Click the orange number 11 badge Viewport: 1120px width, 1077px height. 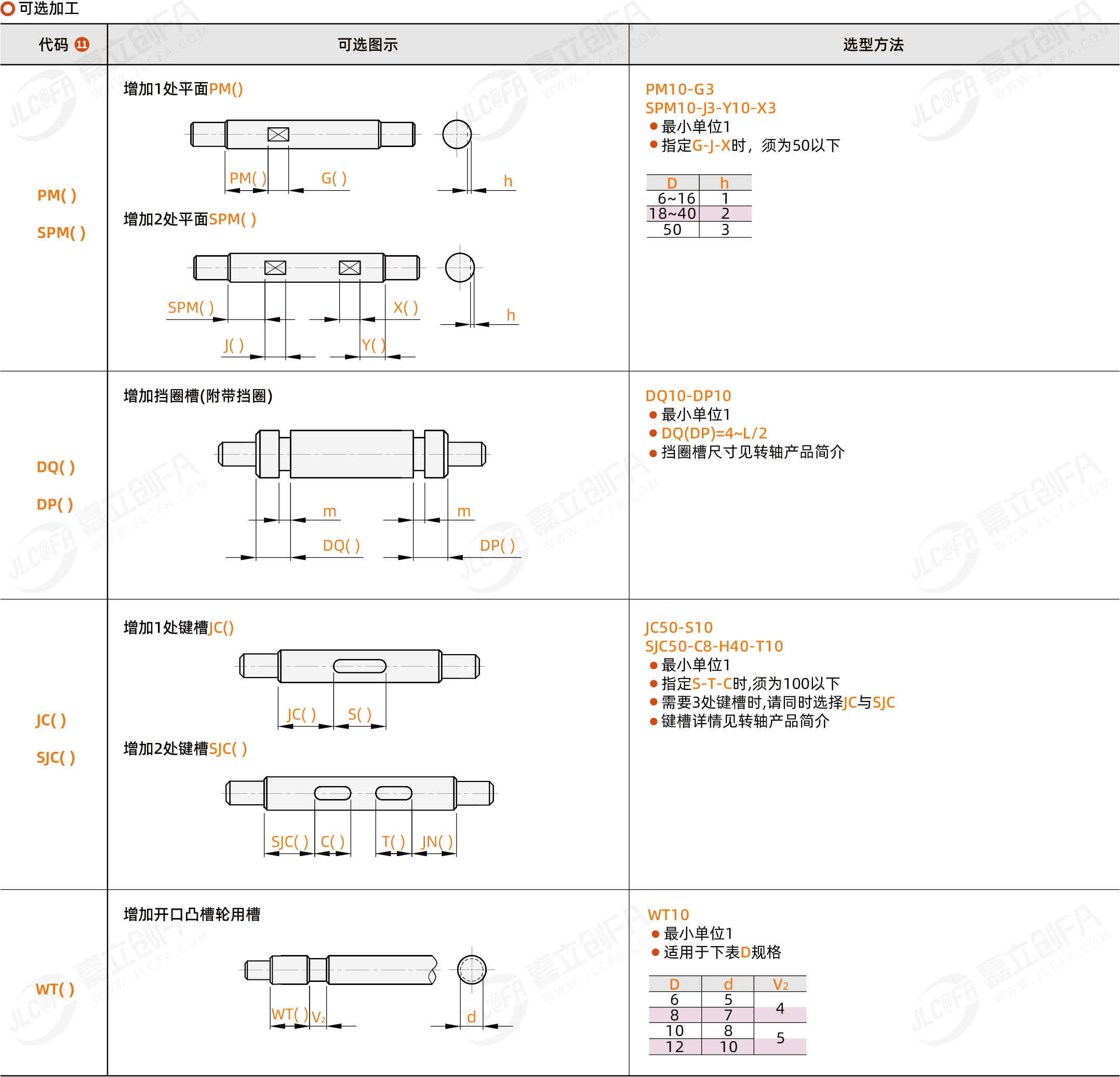point(82,44)
